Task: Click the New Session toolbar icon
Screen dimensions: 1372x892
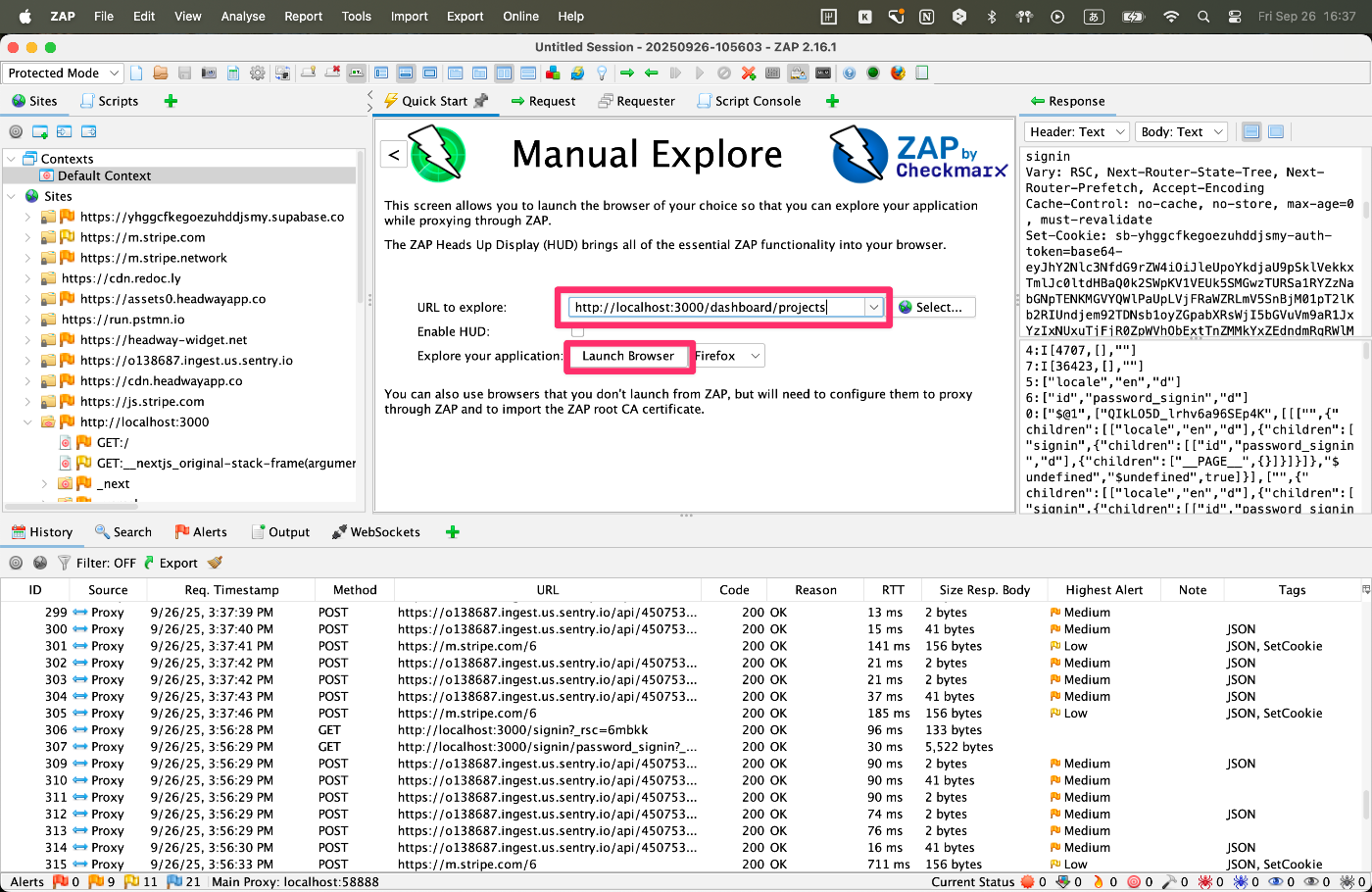Action: [136, 73]
